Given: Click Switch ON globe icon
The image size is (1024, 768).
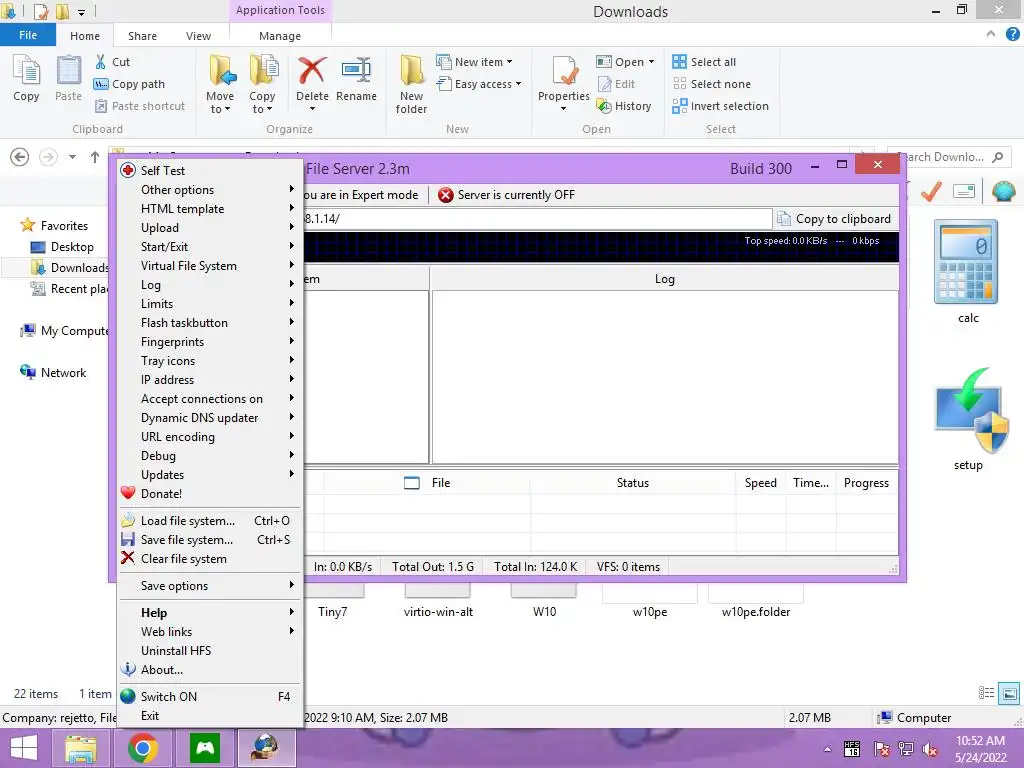Looking at the screenshot, I should 128,696.
